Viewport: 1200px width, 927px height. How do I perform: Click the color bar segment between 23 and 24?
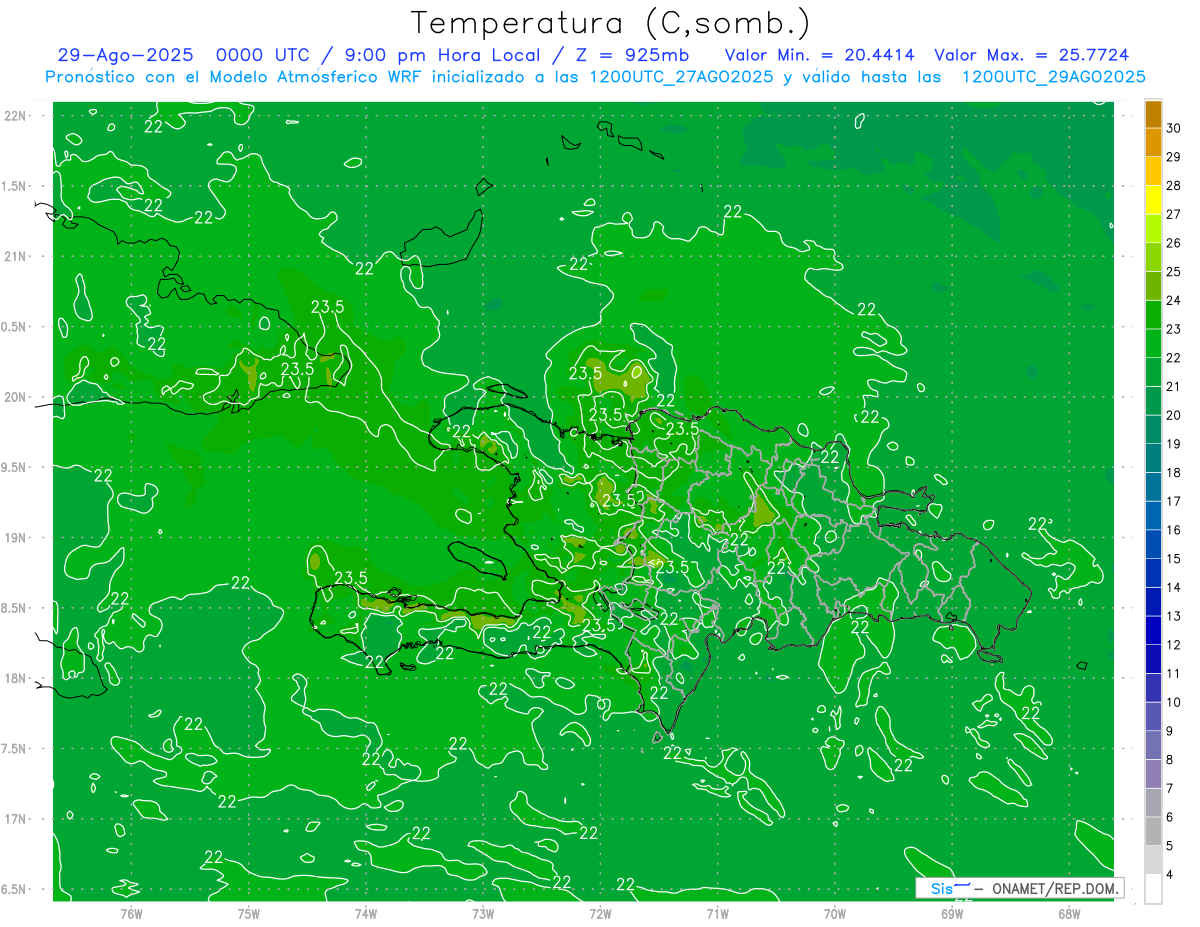tap(1153, 315)
